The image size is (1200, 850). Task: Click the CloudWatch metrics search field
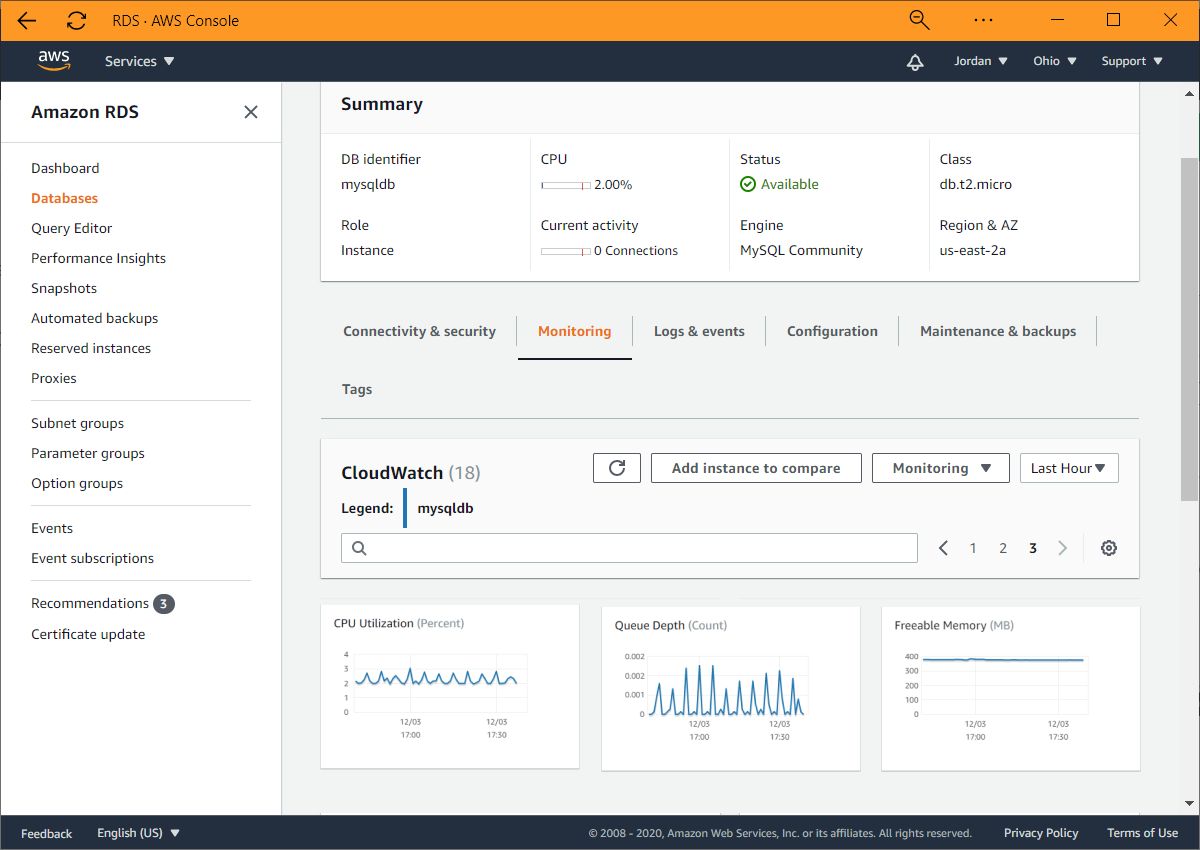pyautogui.click(x=629, y=548)
